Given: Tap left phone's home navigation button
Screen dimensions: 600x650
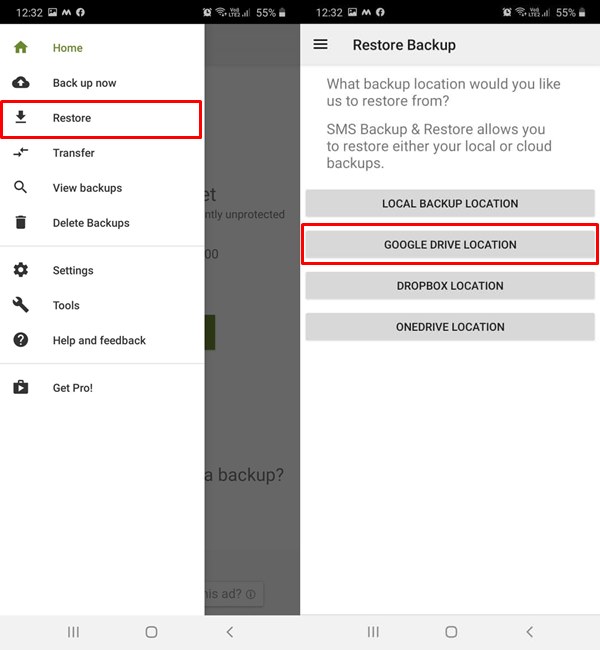Looking at the screenshot, I should click(x=151, y=632).
